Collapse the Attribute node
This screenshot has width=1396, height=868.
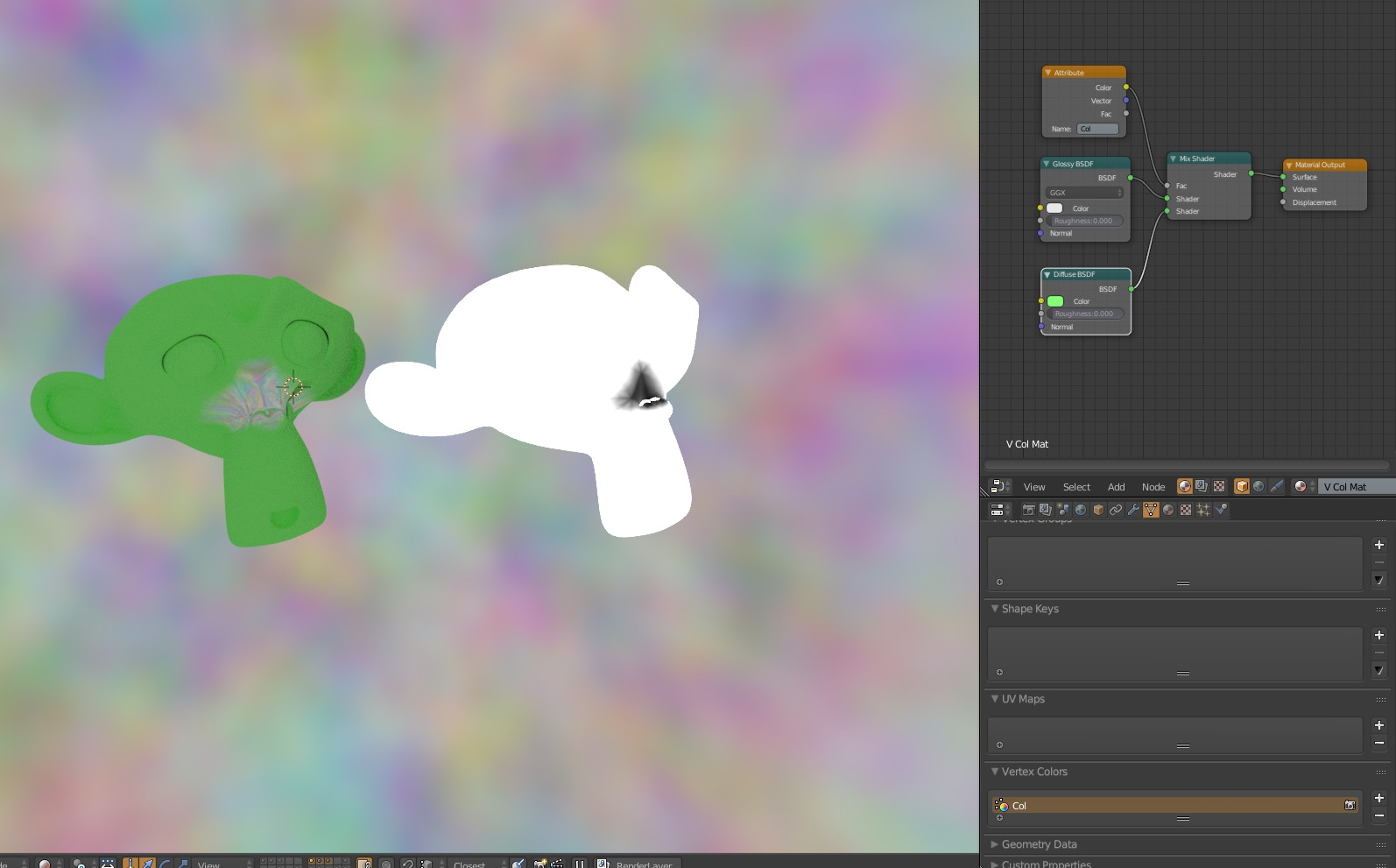(1047, 73)
